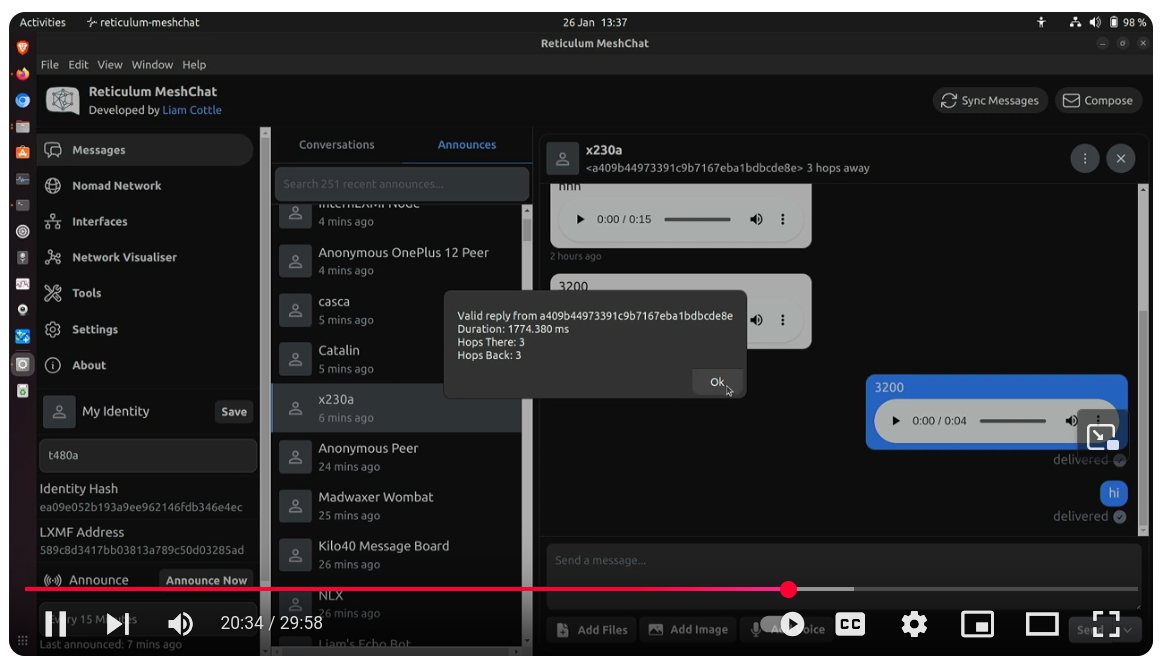Click the Send a message text field
This screenshot has height=665, width=1170.
point(843,576)
